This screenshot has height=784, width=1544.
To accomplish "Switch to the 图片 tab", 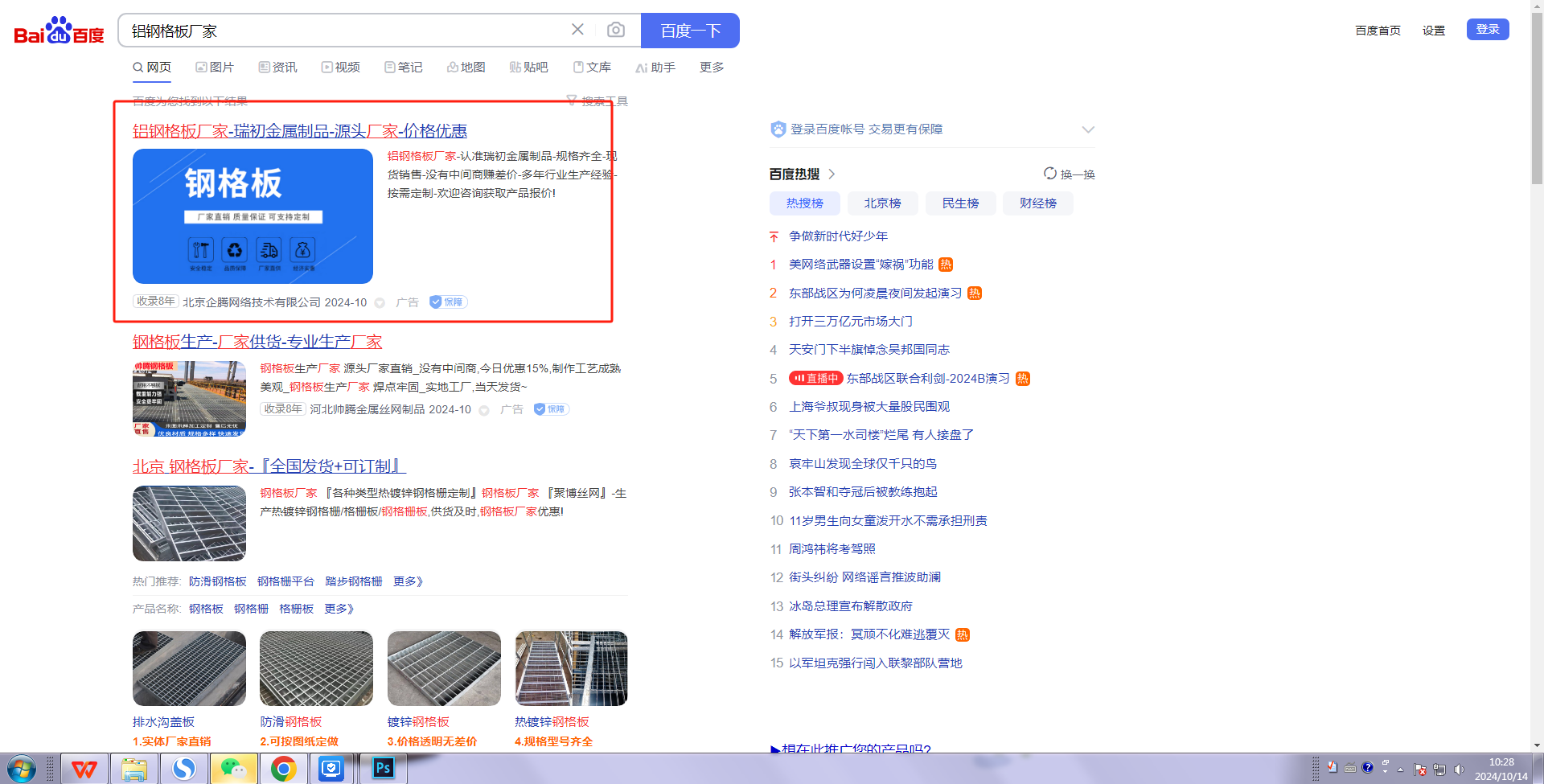I will [x=215, y=68].
